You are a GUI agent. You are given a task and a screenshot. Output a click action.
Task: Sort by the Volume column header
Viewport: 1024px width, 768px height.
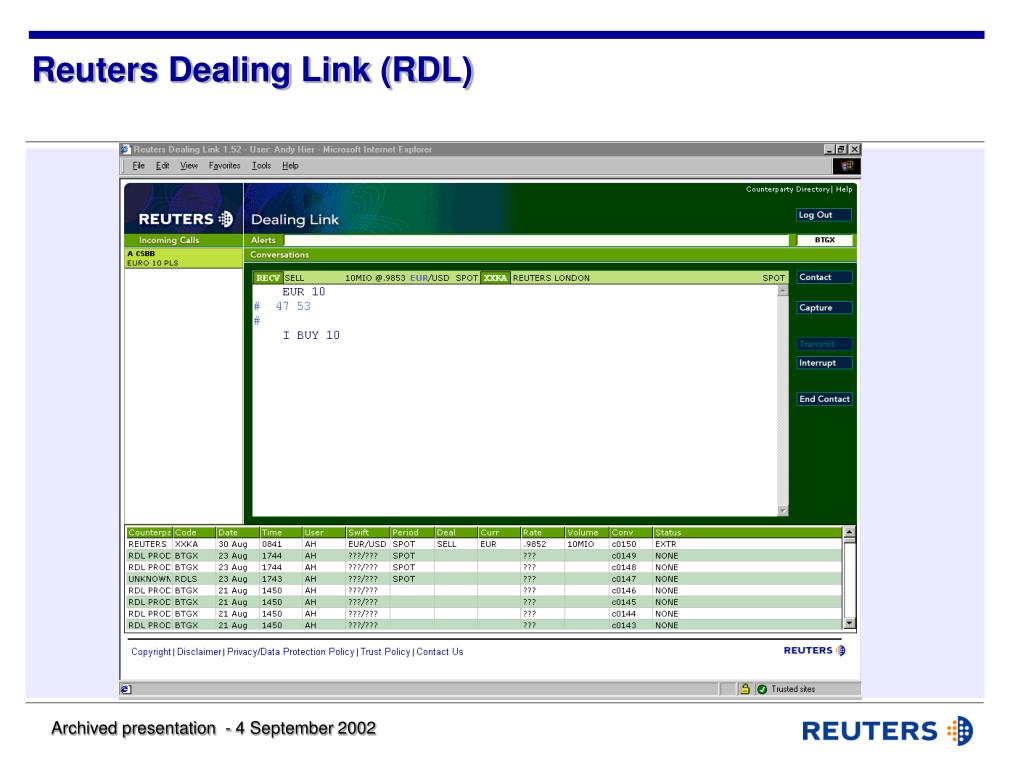tap(586, 533)
